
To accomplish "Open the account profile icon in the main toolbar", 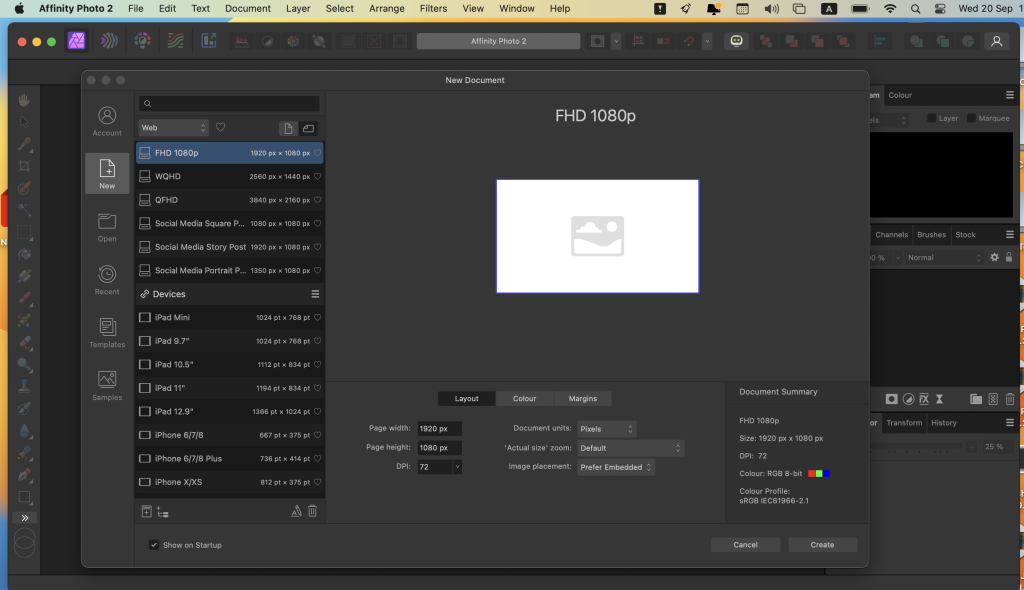I will point(997,41).
